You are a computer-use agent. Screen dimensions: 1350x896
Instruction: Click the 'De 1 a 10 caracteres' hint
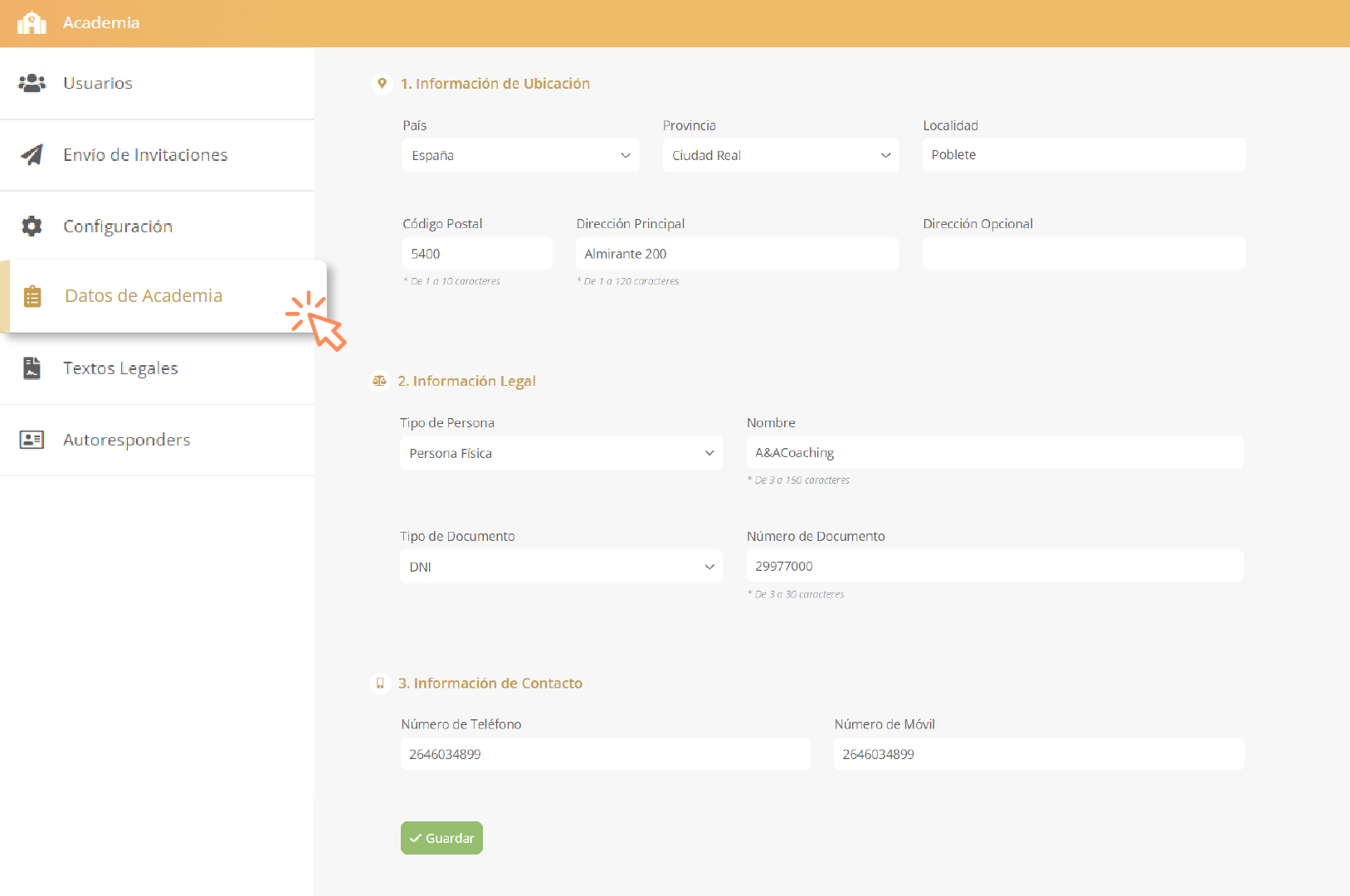[452, 281]
